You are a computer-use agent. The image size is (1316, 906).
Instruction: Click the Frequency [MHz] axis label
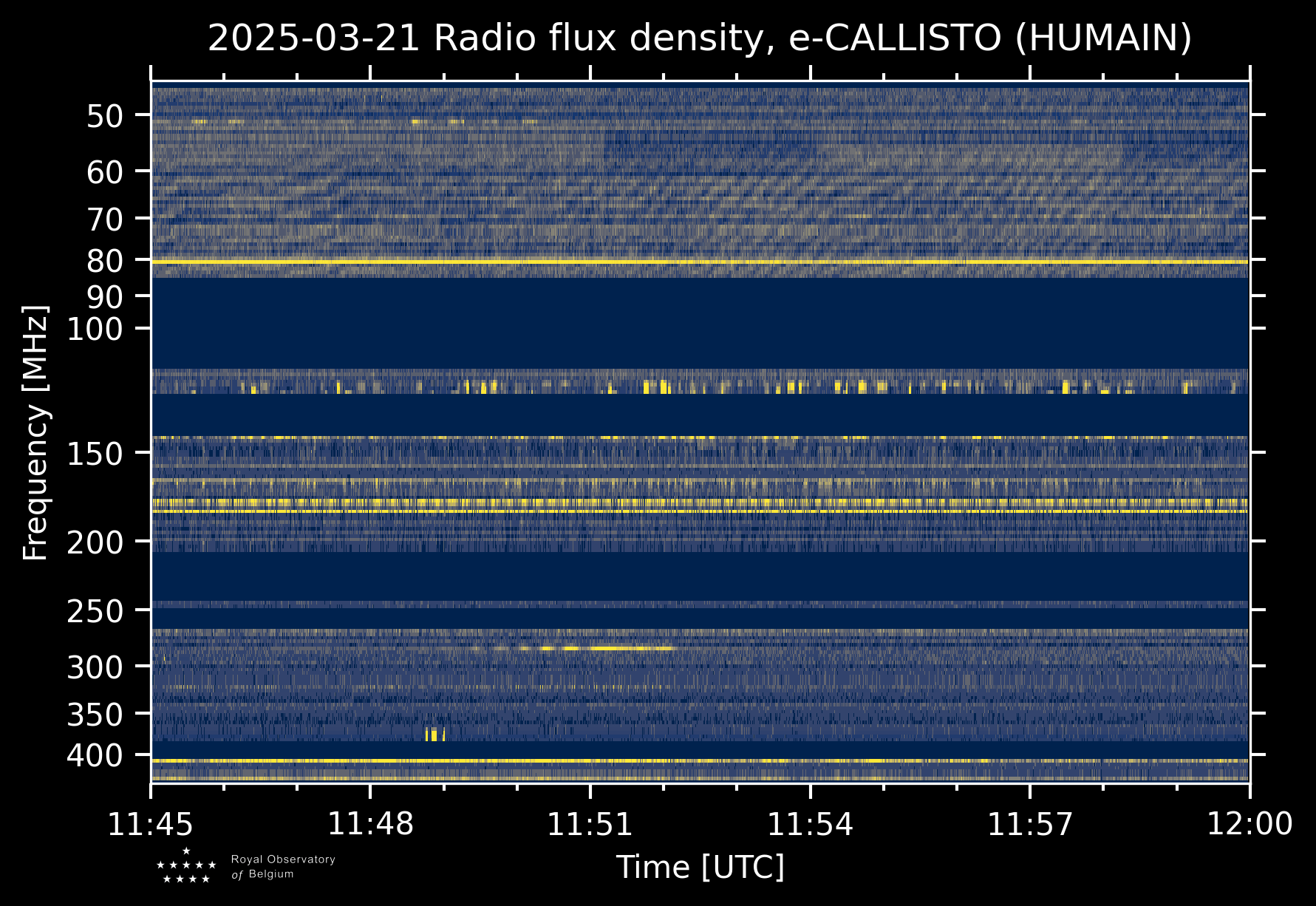click(35, 432)
